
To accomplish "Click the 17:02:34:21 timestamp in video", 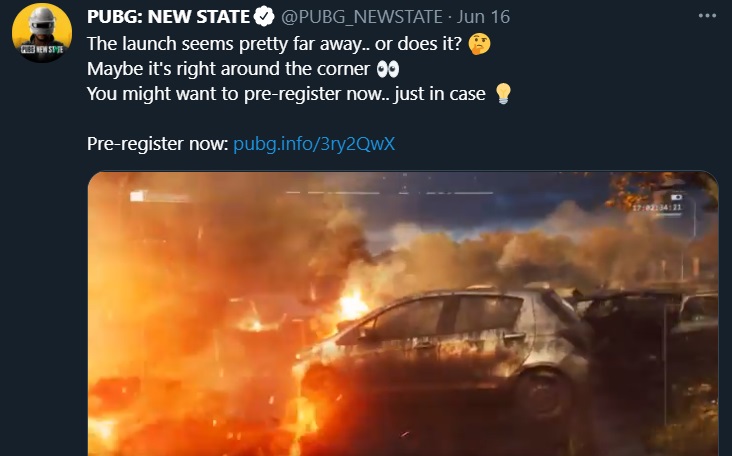I will pyautogui.click(x=657, y=207).
